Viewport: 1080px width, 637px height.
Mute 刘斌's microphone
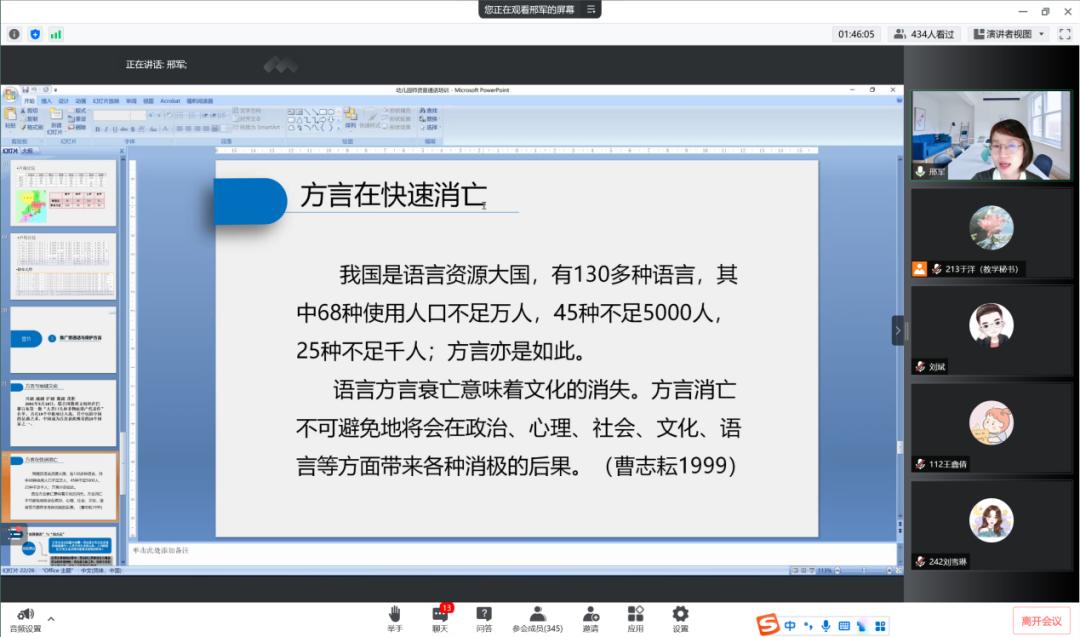(x=920, y=366)
